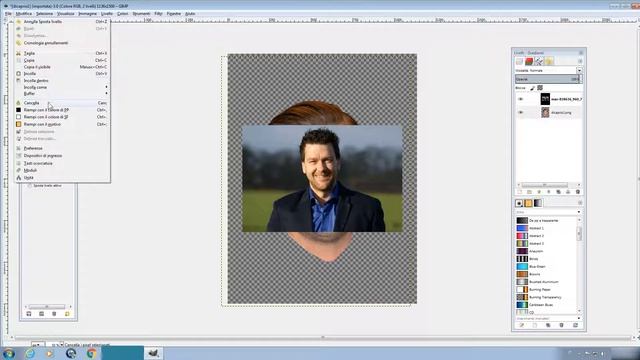
Task: Choose Copia from the Modifica menu
Action: tap(62, 60)
